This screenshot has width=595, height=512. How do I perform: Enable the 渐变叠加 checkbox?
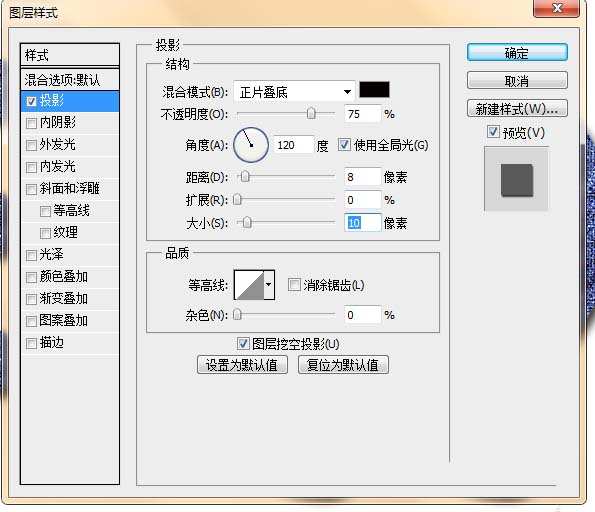pyautogui.click(x=31, y=299)
